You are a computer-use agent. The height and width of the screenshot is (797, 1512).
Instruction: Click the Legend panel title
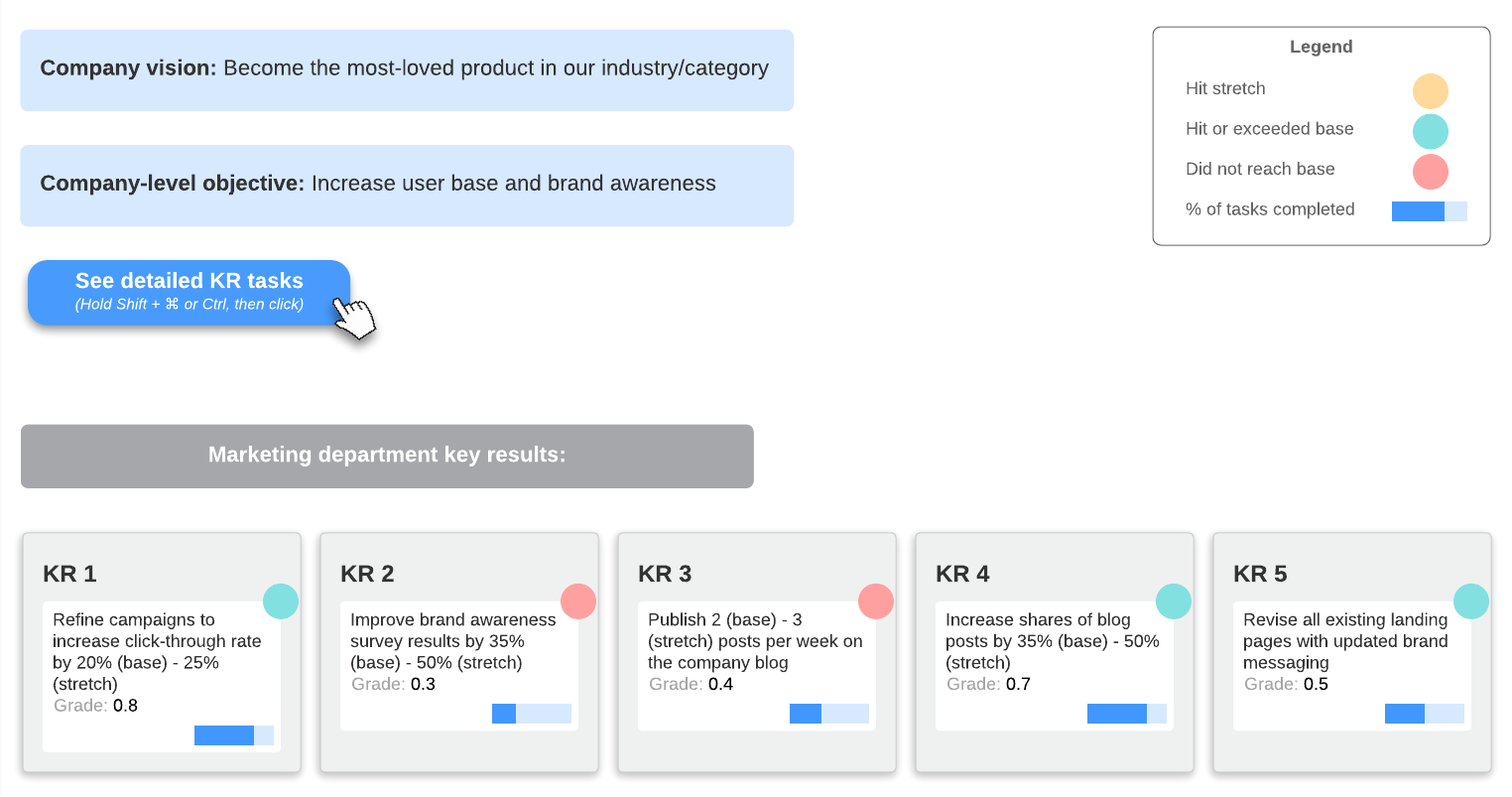coord(1321,47)
